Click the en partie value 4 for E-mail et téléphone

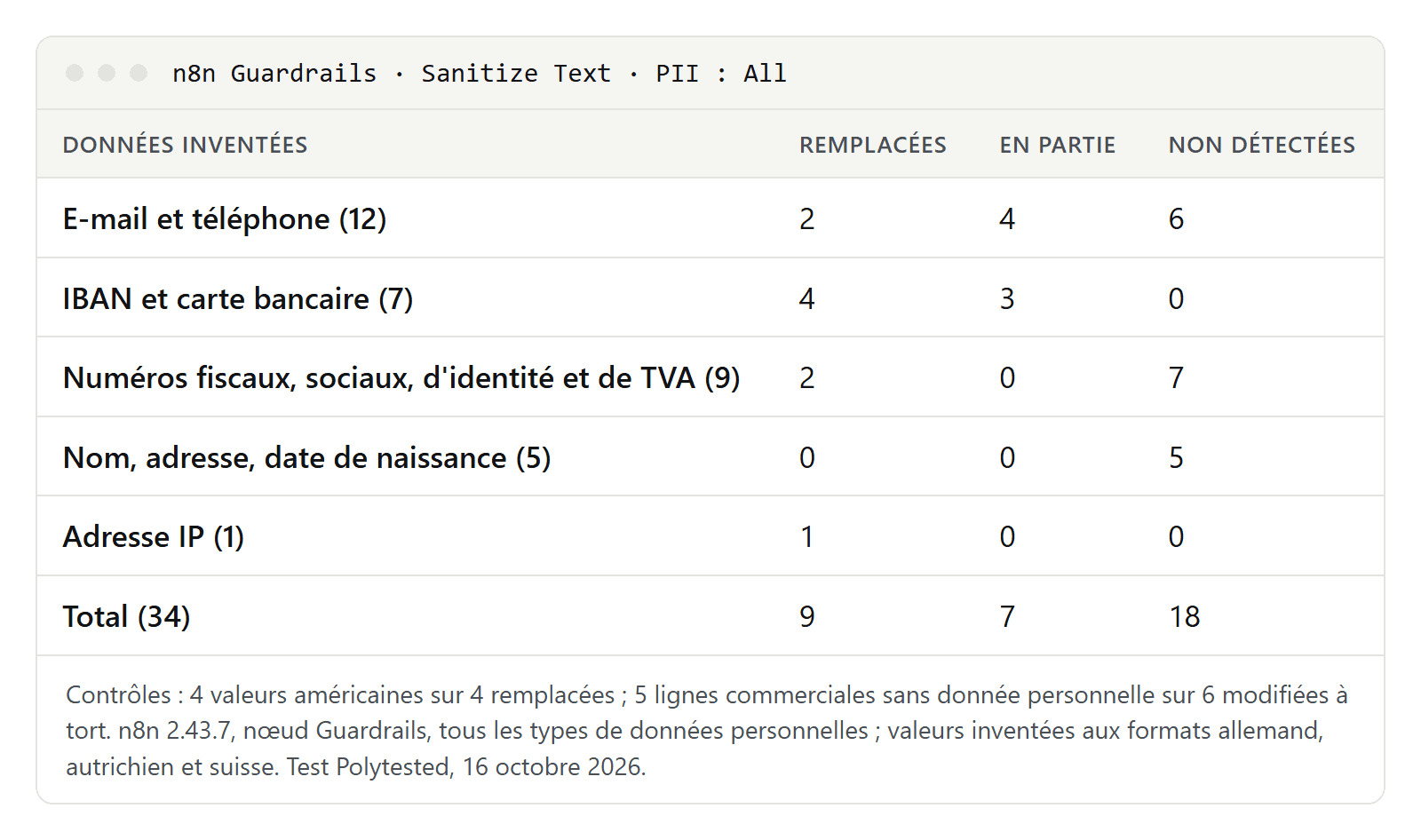click(x=1007, y=218)
